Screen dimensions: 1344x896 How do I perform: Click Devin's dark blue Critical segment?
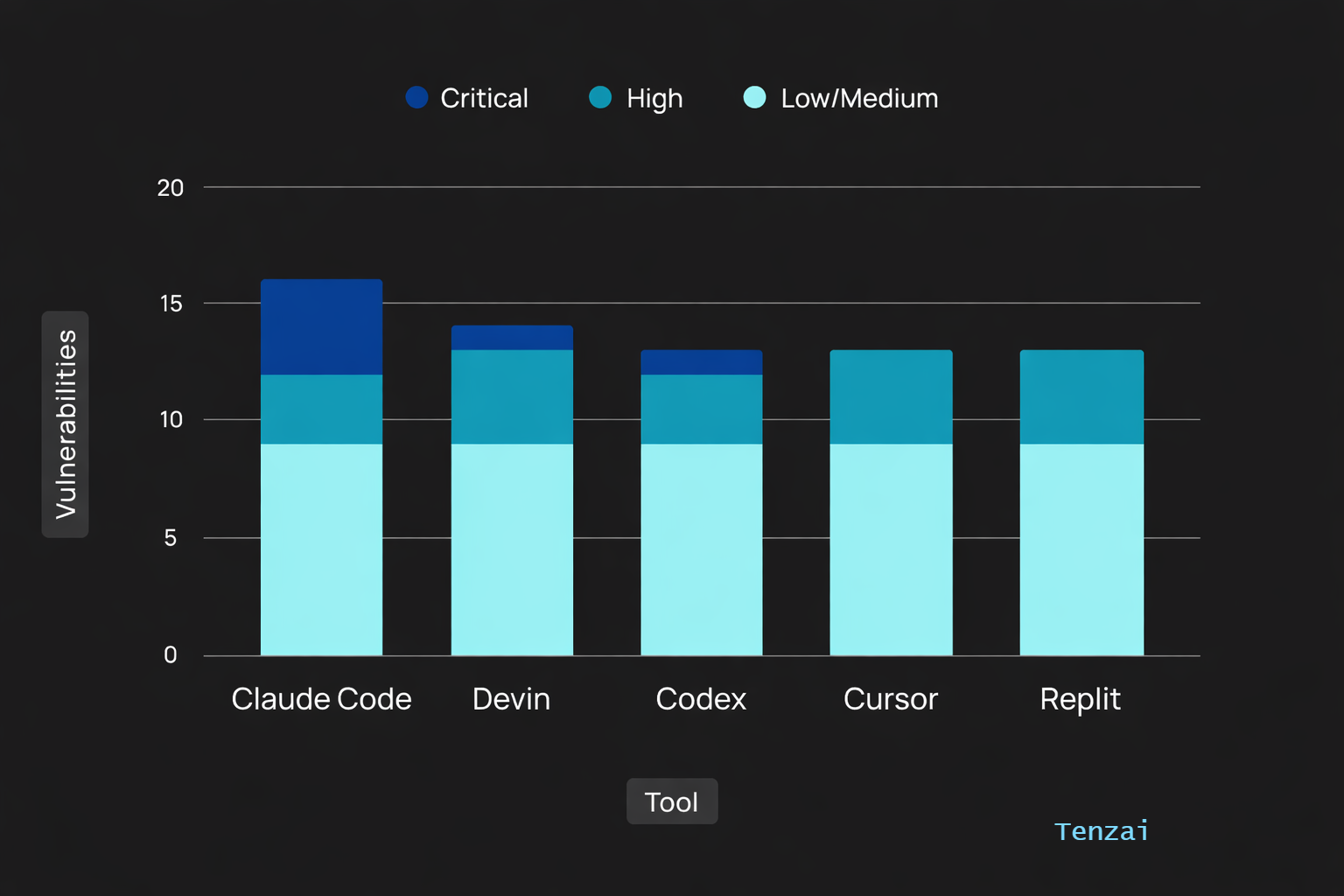(x=512, y=338)
